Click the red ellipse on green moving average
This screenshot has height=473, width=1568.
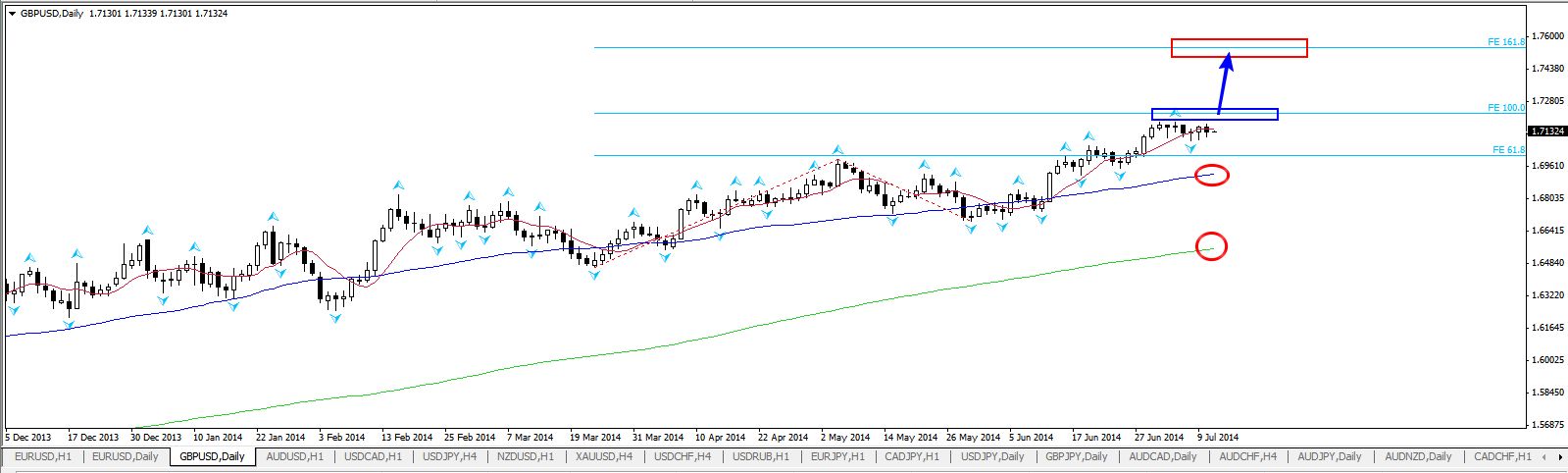point(1212,245)
